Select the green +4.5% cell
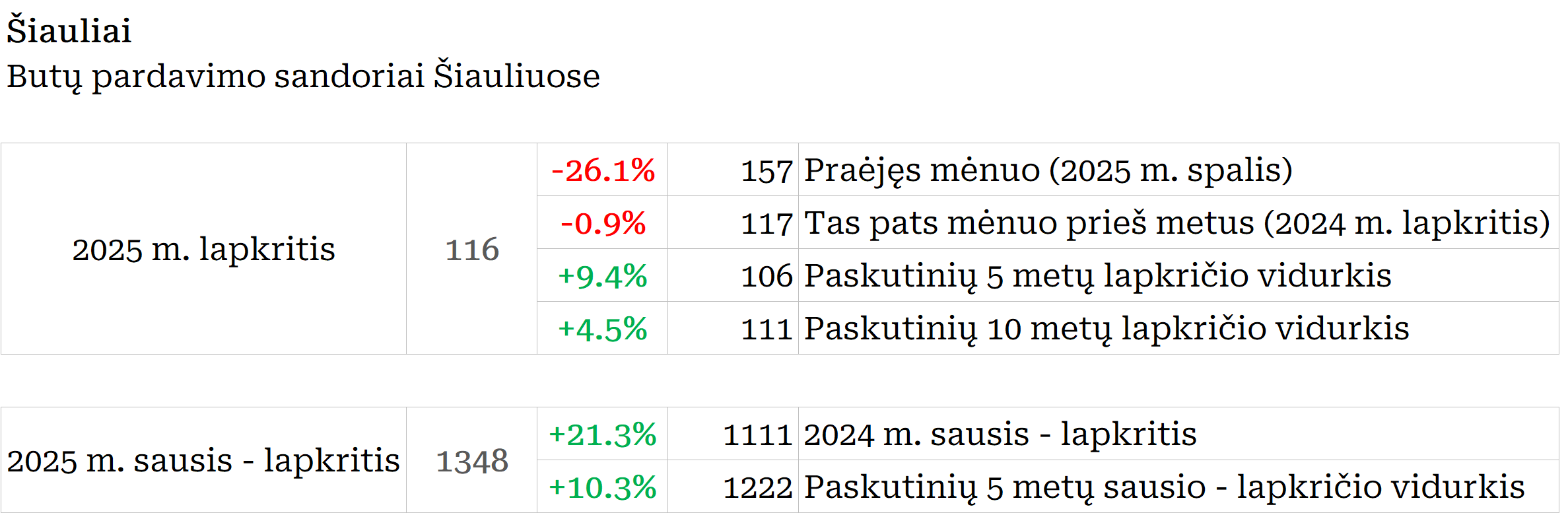The width and height of the screenshot is (1568, 517). coord(603,329)
